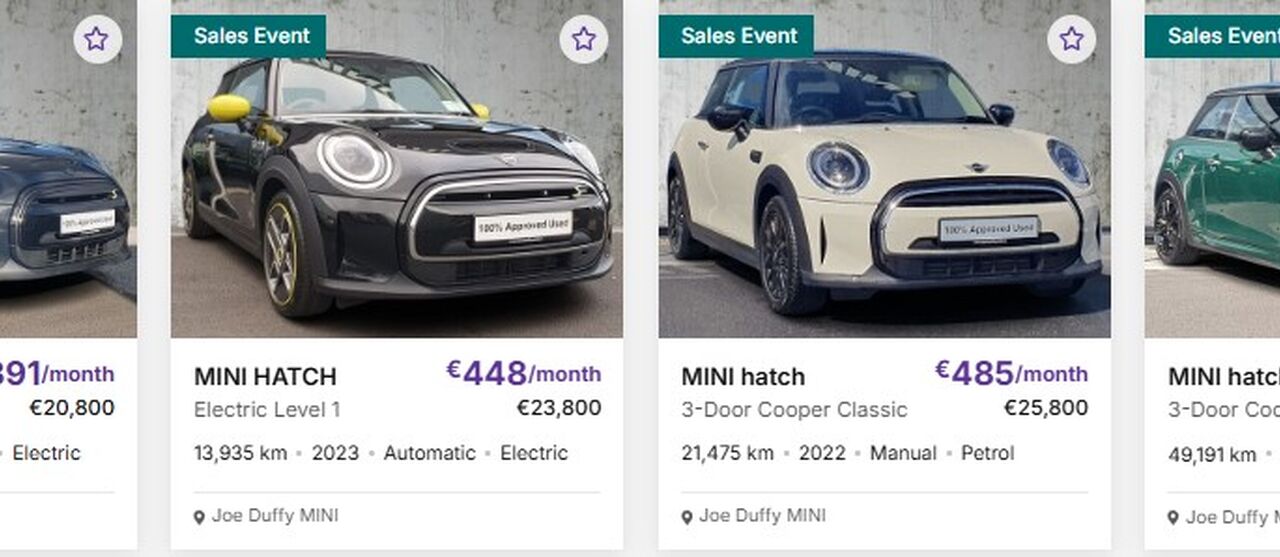Click location pin beside Joe Duffy MINI on electric card

[x=199, y=517]
